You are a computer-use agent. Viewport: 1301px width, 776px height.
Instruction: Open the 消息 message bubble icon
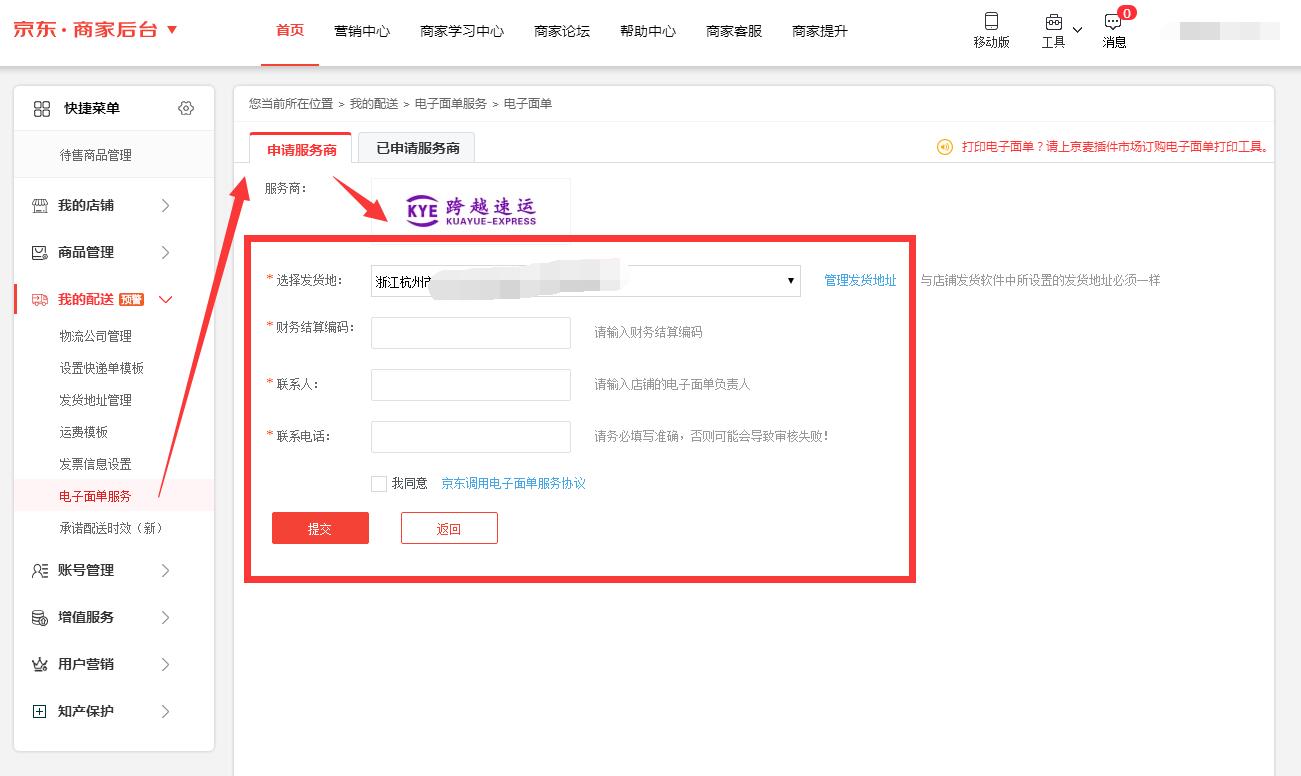coord(1113,22)
